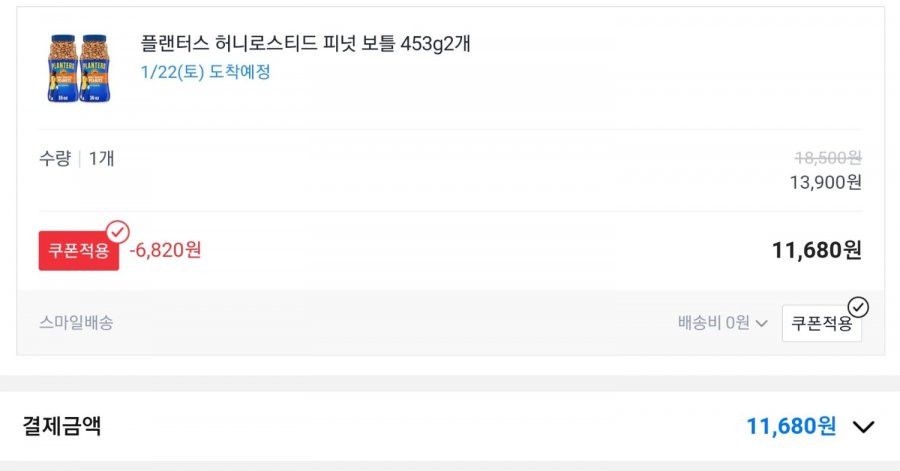Open the Planters peanut bottles product thumbnail
The height and width of the screenshot is (471, 900).
[x=79, y=68]
